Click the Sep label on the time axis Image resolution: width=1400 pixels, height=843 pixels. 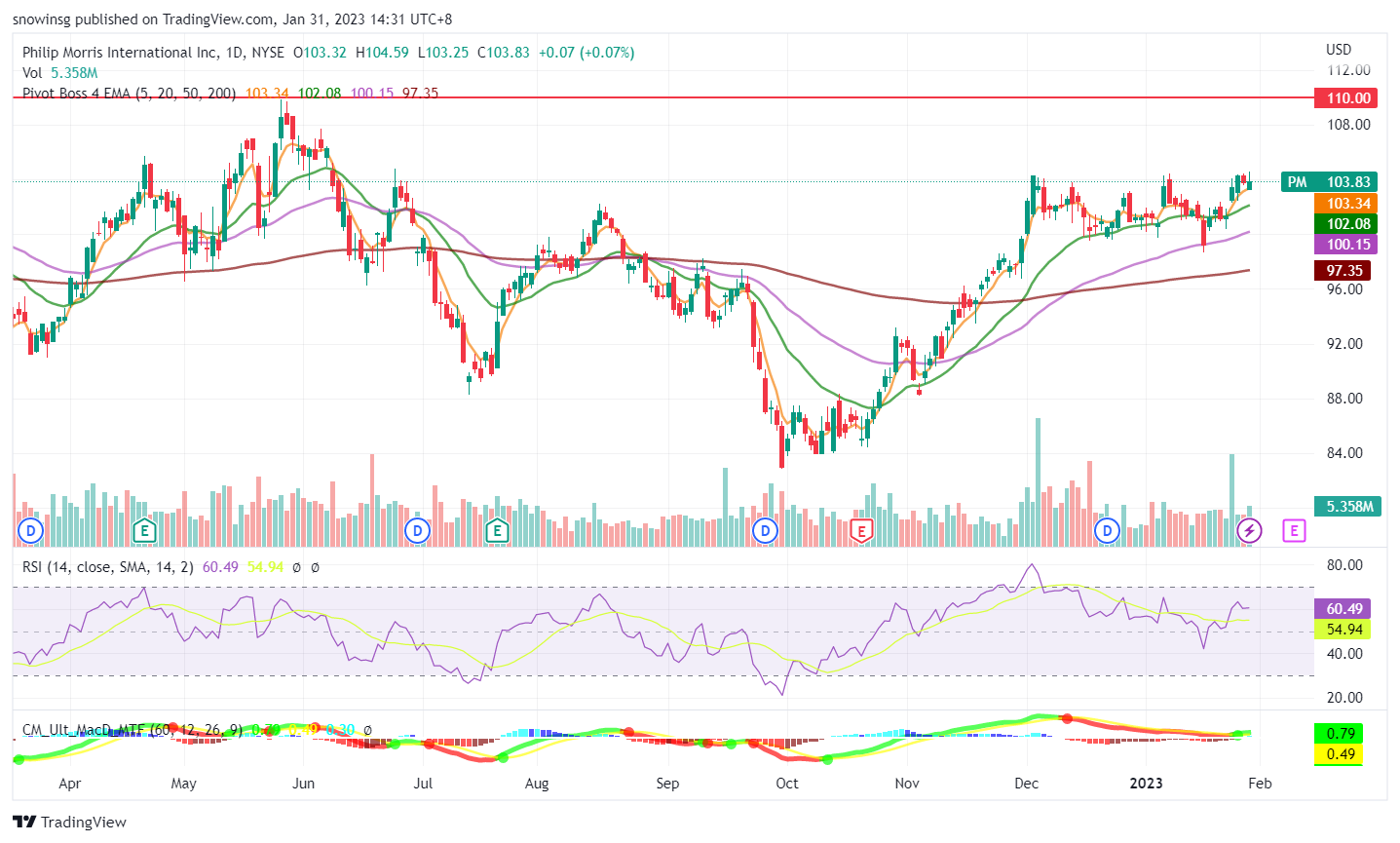click(667, 784)
